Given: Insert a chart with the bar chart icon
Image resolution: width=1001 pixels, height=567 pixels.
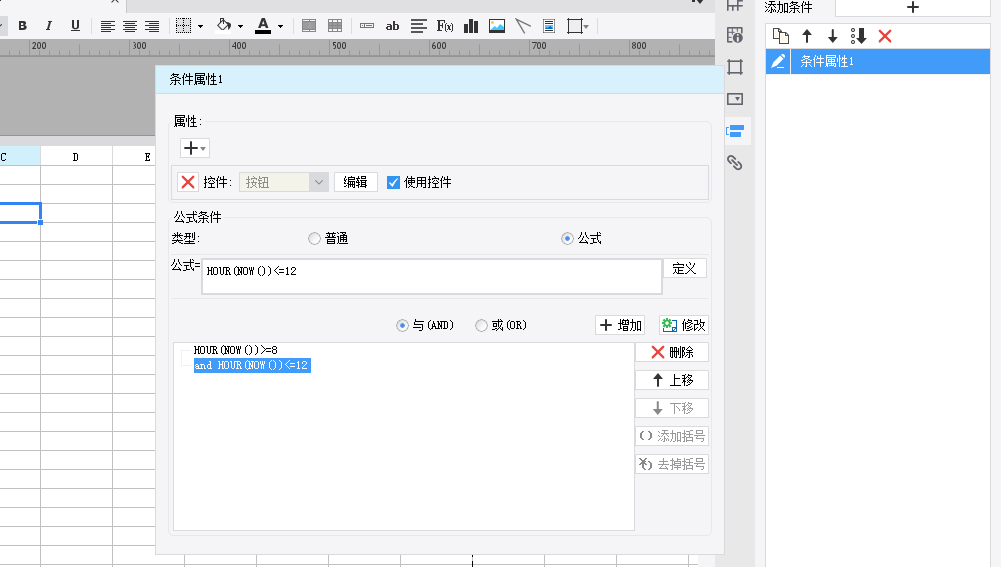Looking at the screenshot, I should [471, 26].
